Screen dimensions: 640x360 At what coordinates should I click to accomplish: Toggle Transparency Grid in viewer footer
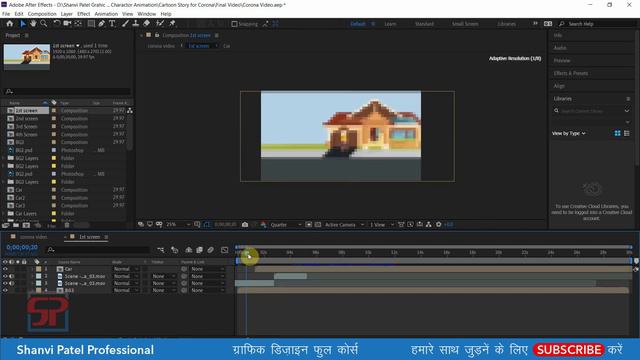[318, 224]
